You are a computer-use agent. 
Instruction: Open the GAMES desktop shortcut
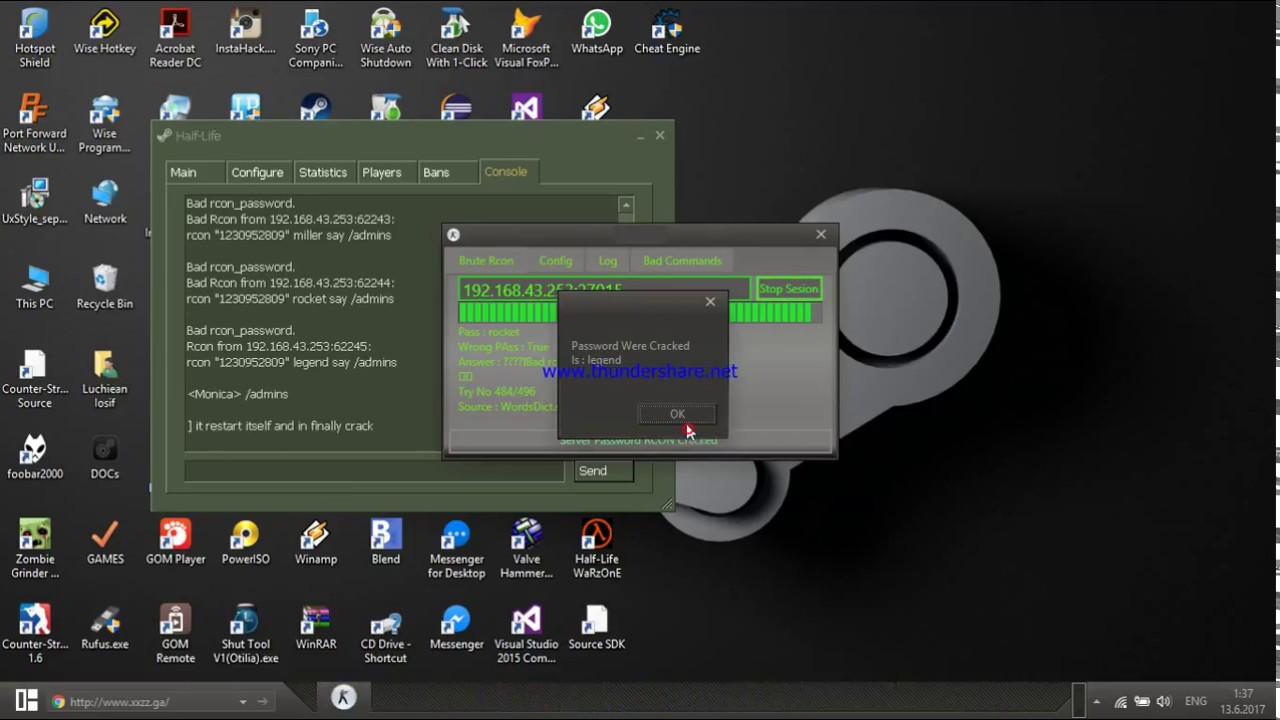[x=105, y=542]
